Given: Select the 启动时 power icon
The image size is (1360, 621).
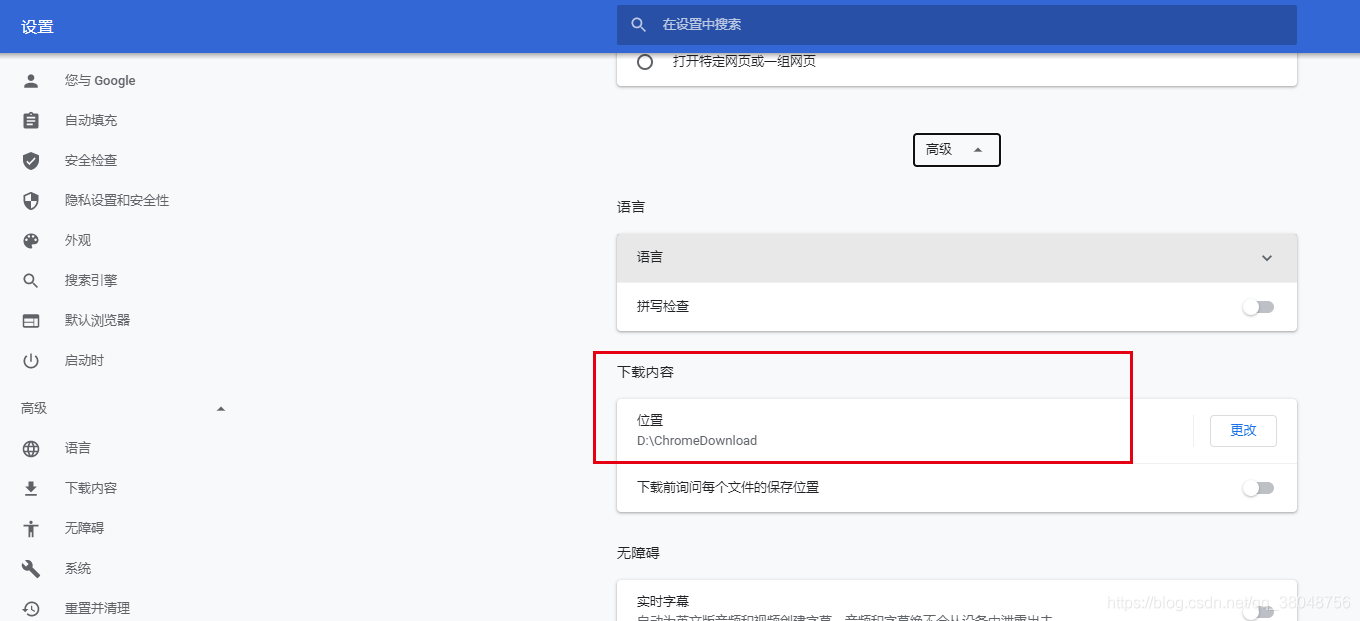Looking at the screenshot, I should coord(30,360).
